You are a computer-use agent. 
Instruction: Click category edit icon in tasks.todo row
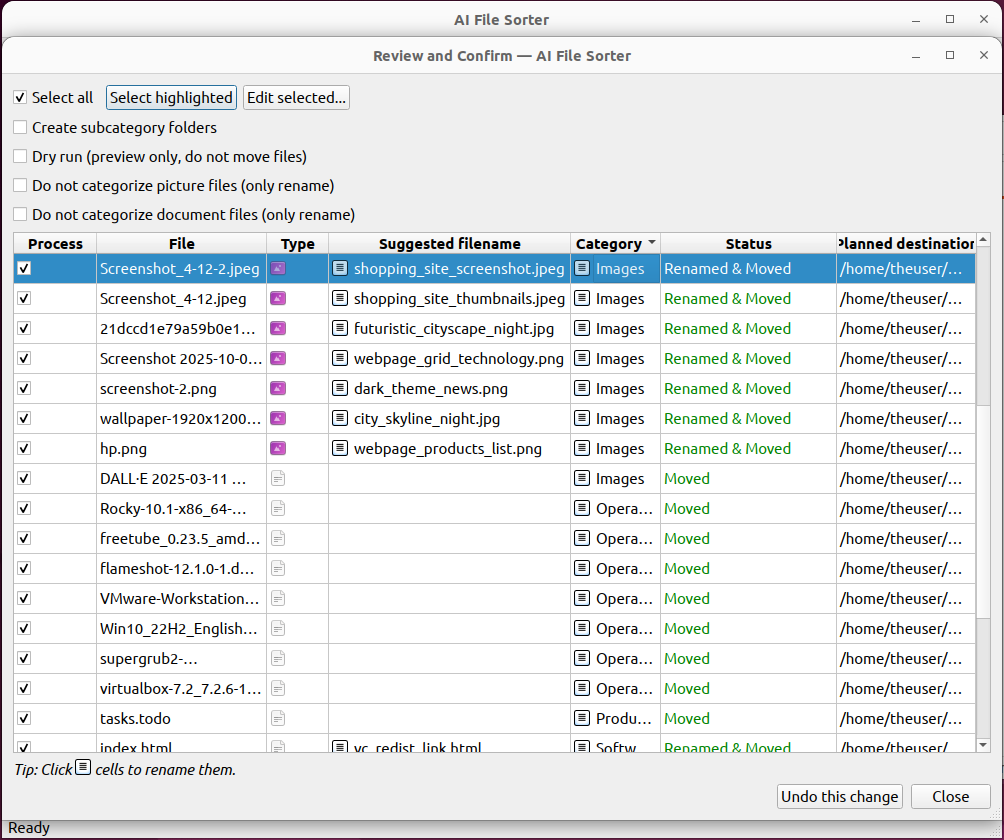click(582, 718)
